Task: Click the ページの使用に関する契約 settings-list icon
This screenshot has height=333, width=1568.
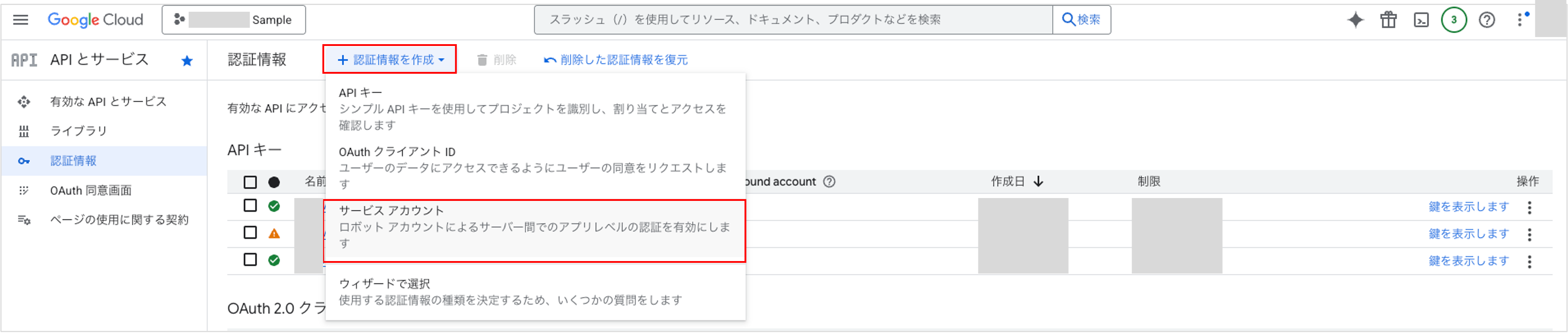Action: 24,219
